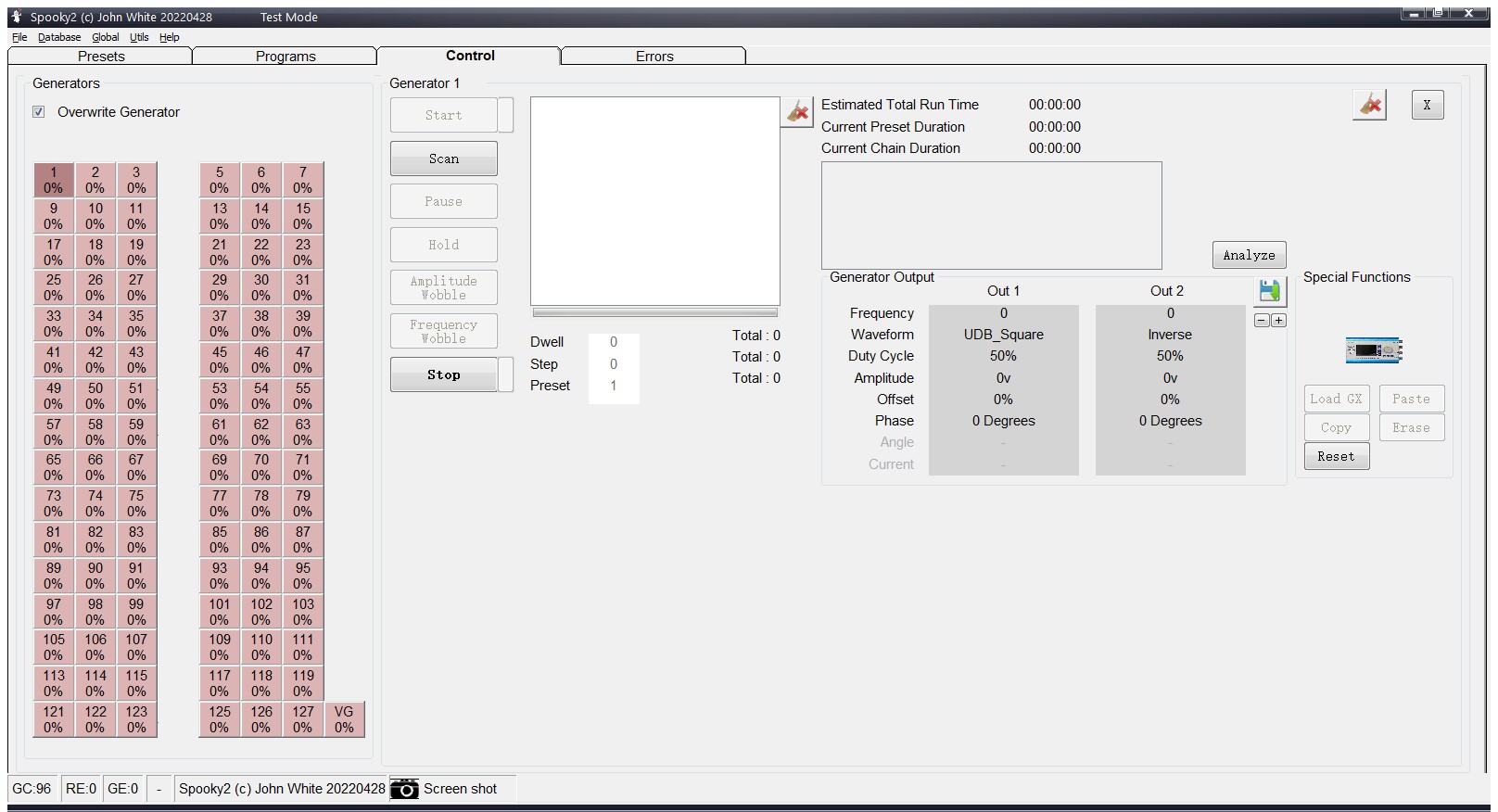
Task: Expand the Utils menu
Action: click(139, 37)
